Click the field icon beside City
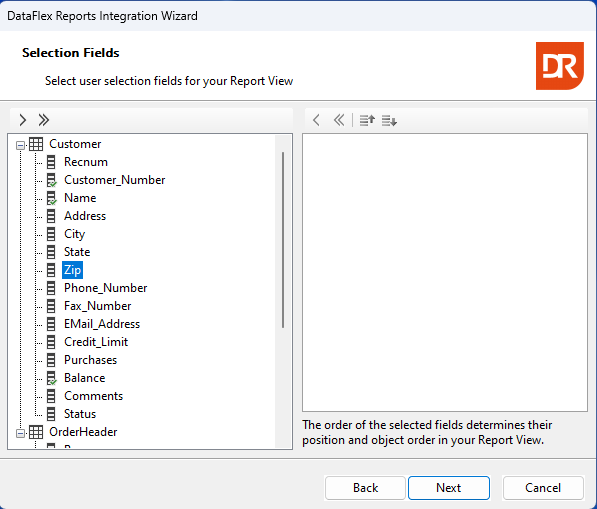The width and height of the screenshot is (597, 509). click(x=51, y=234)
